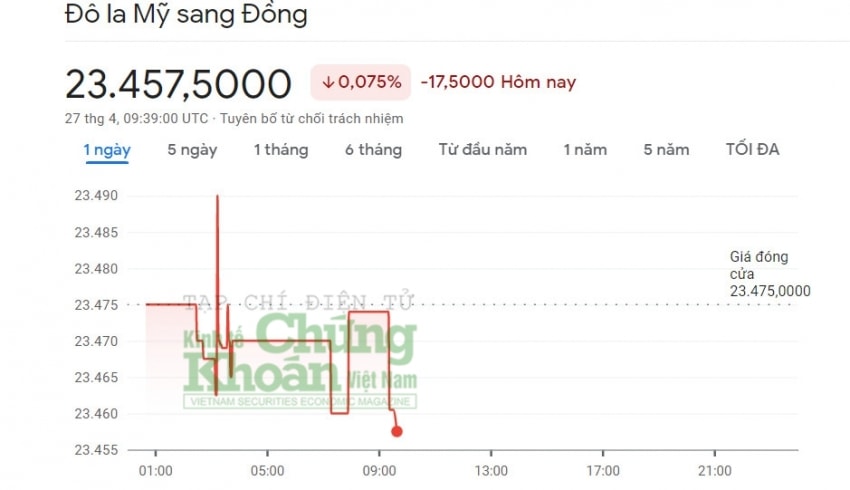Choose the 6 tháng time range
Viewport: 850px width, 490px height.
pyautogui.click(x=374, y=150)
